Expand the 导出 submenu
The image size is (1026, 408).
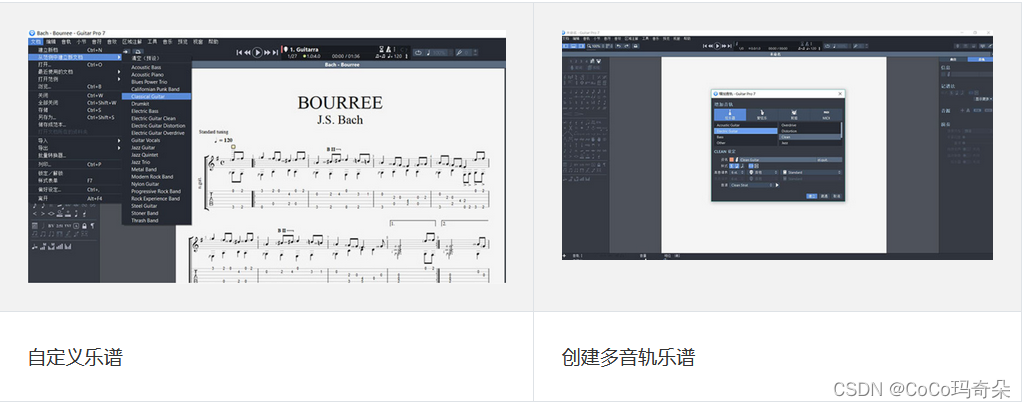pos(75,147)
